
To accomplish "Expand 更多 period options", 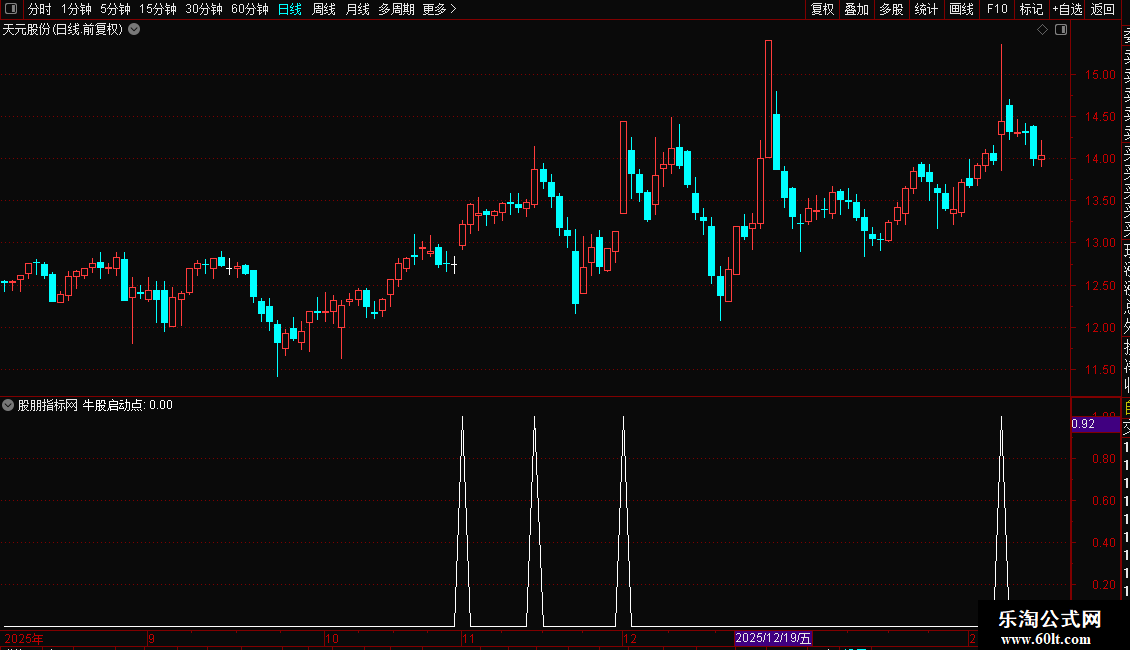I will pyautogui.click(x=440, y=9).
